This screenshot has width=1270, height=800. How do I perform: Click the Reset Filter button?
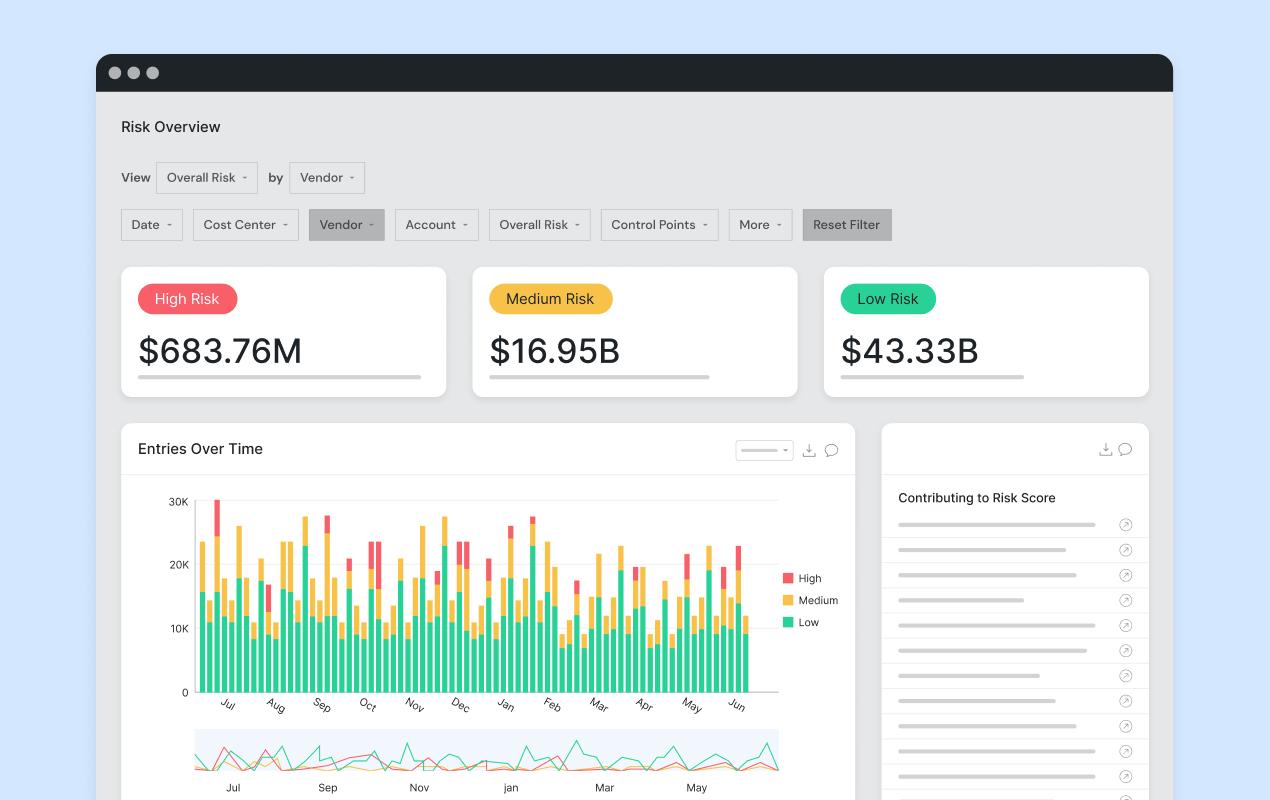coord(846,225)
